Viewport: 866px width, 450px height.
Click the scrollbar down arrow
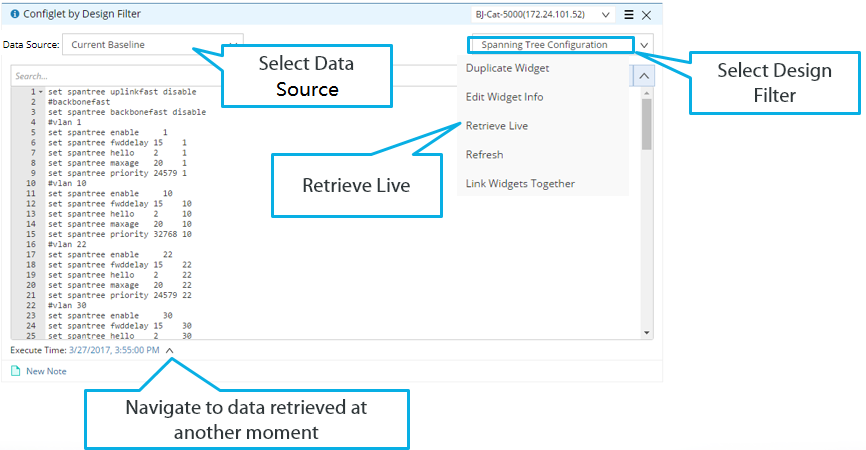tap(646, 333)
